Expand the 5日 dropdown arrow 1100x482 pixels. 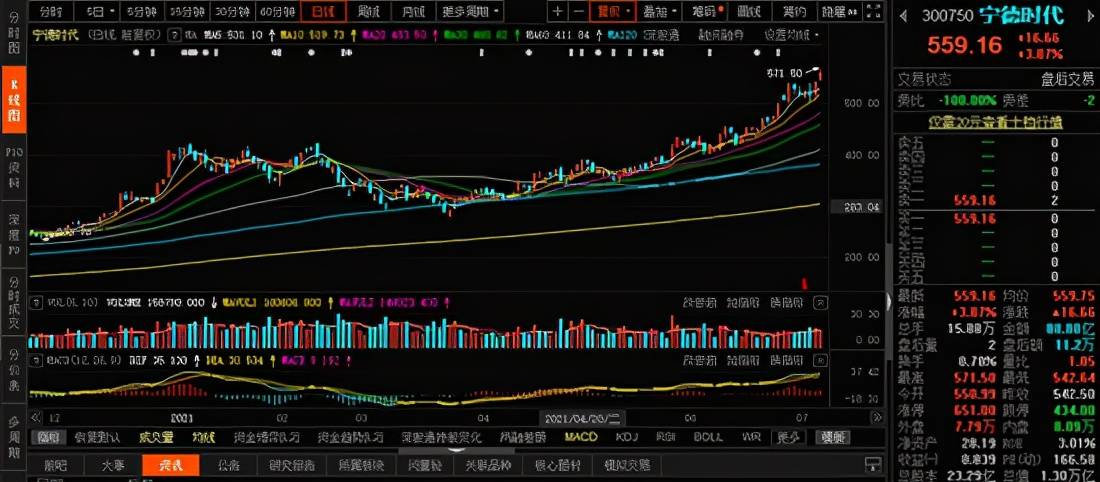click(x=111, y=11)
